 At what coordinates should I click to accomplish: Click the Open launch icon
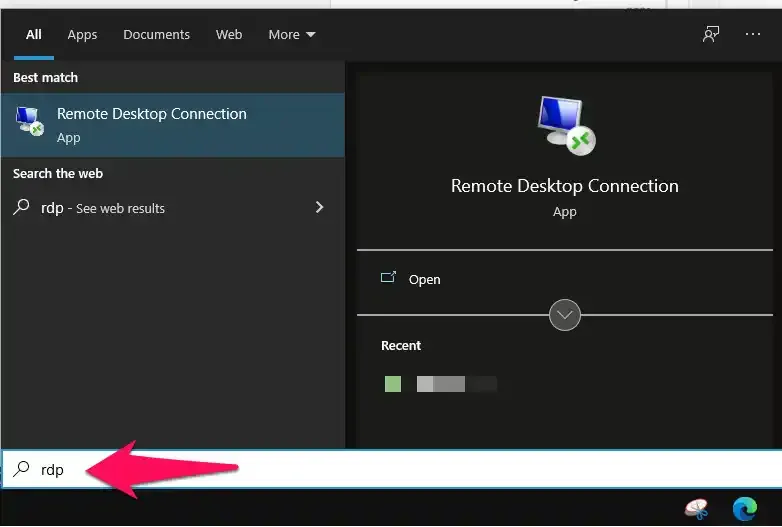point(389,277)
